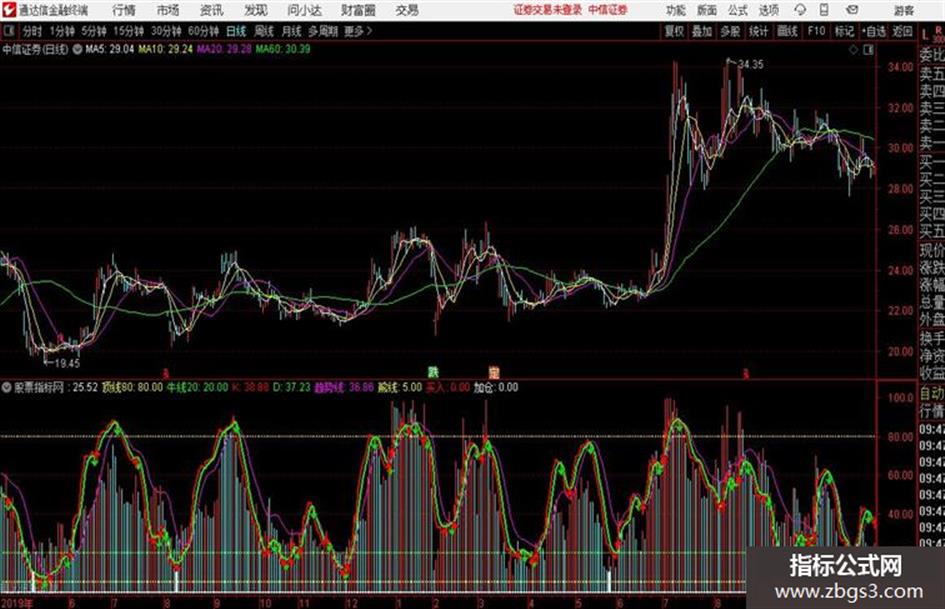Viewport: 945px width, 609px height.
Task: Click the 19.45 low price marker
Action: tap(67, 363)
